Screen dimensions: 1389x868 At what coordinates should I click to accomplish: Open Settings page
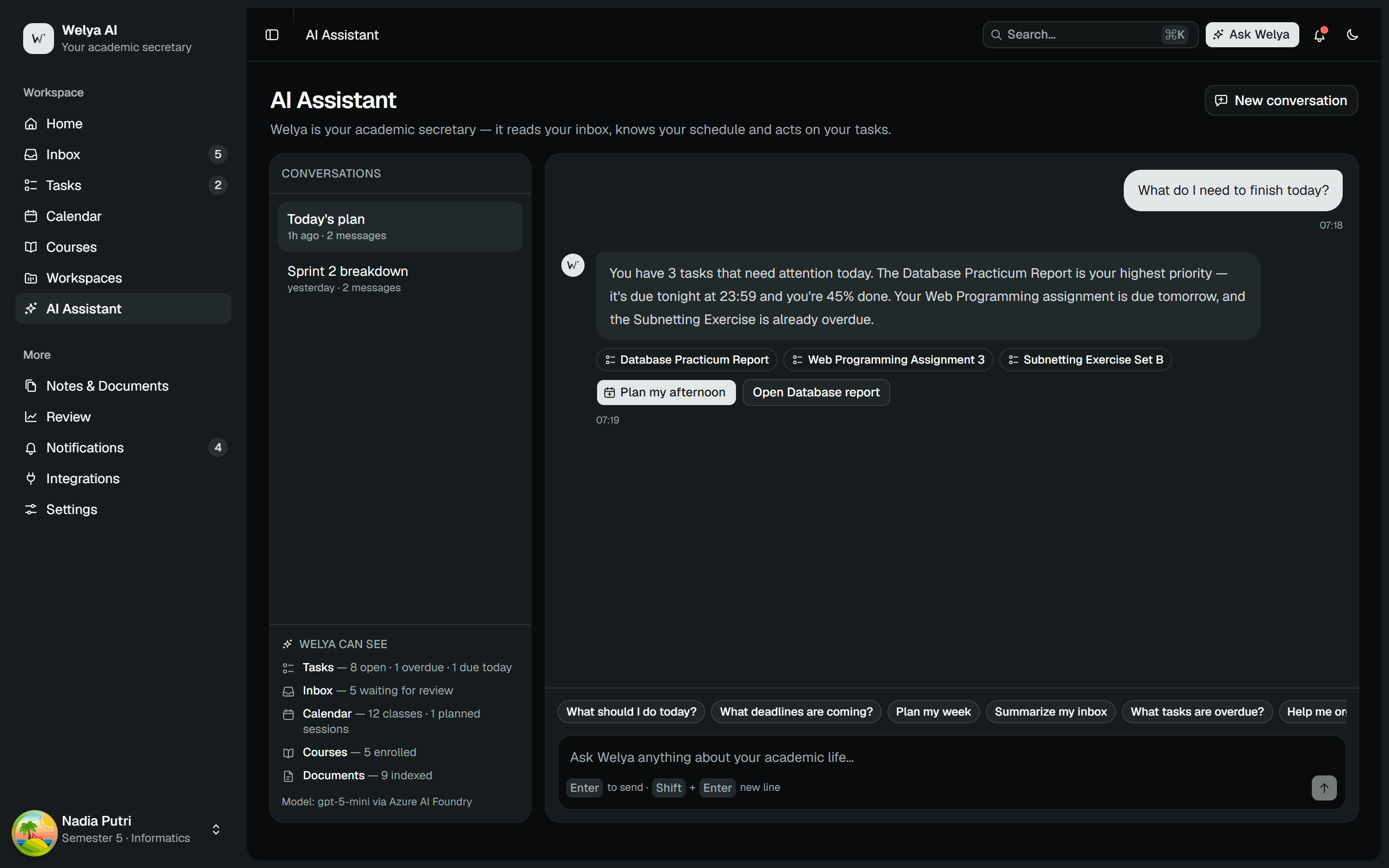[x=123, y=509]
